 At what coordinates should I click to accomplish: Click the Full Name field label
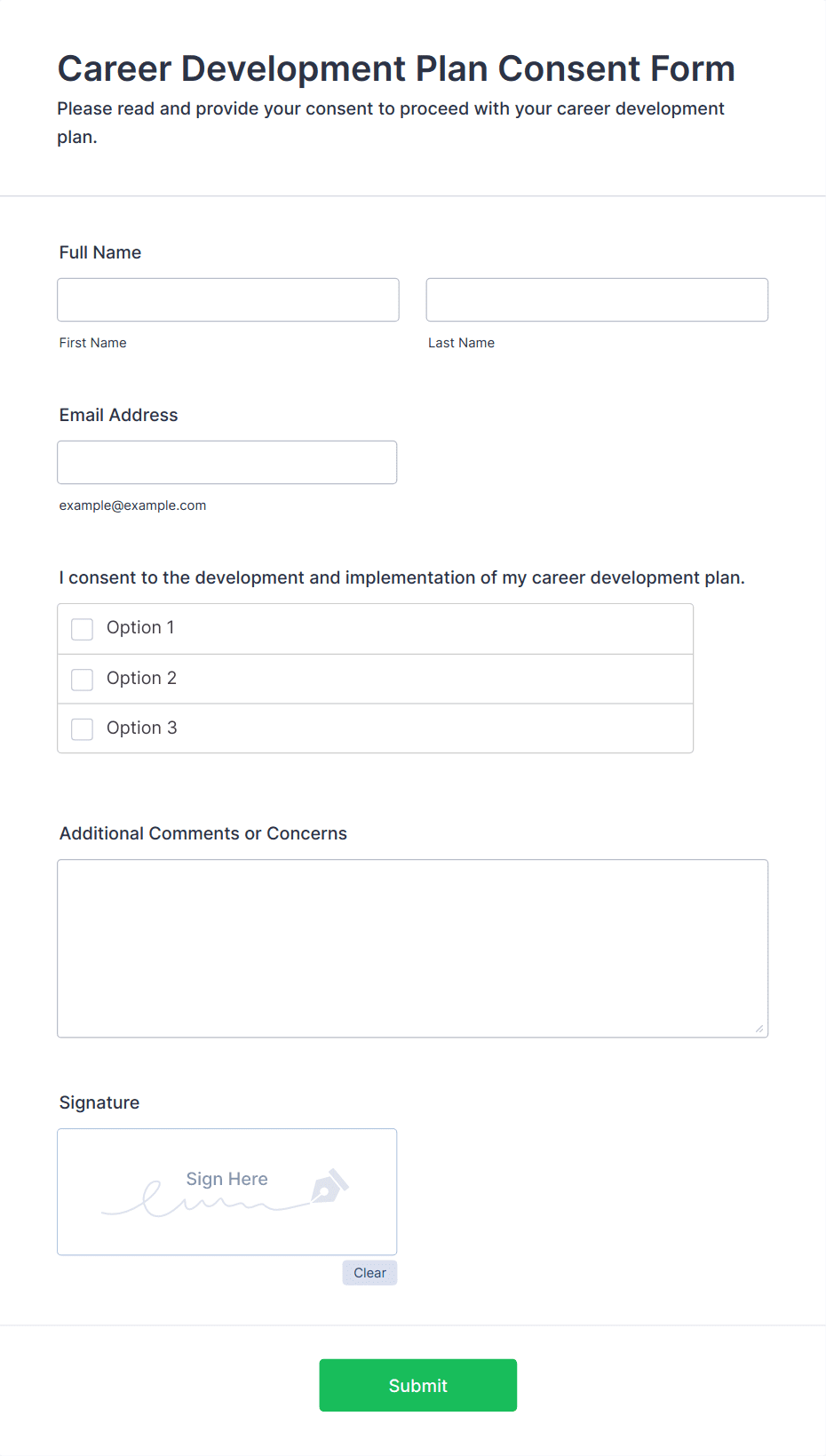100,252
